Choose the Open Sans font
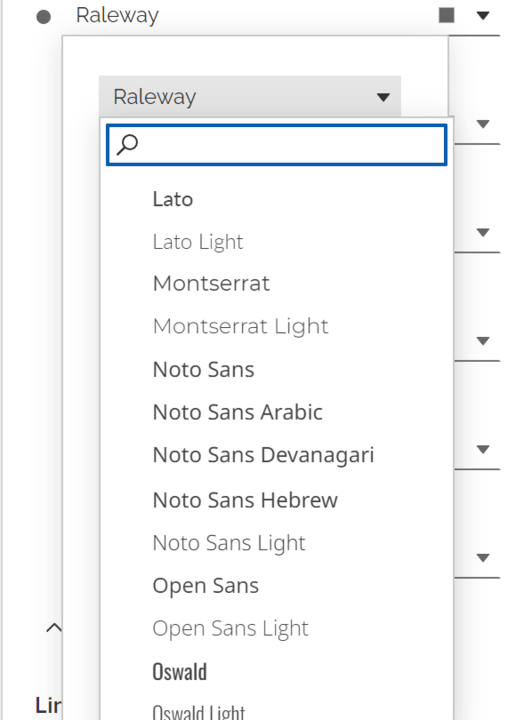The height and width of the screenshot is (720, 532). pyautogui.click(x=206, y=586)
